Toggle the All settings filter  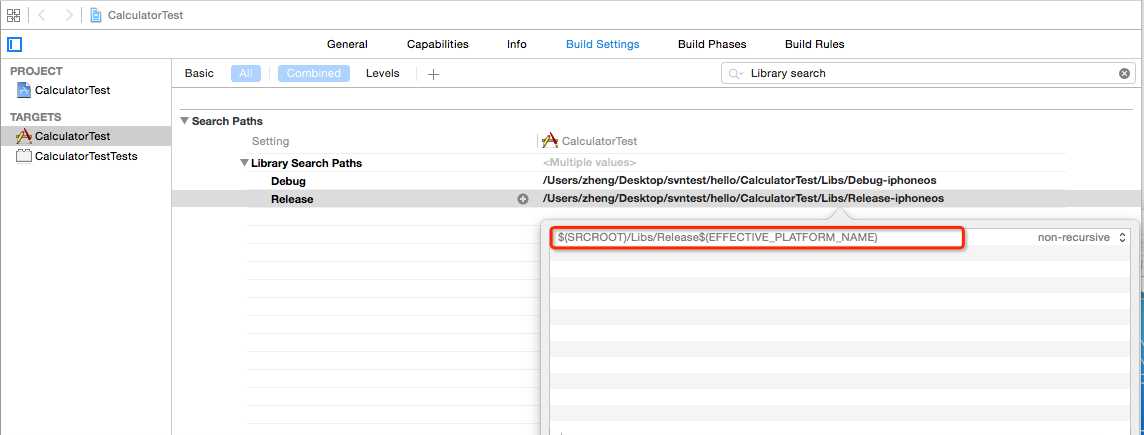coord(245,73)
